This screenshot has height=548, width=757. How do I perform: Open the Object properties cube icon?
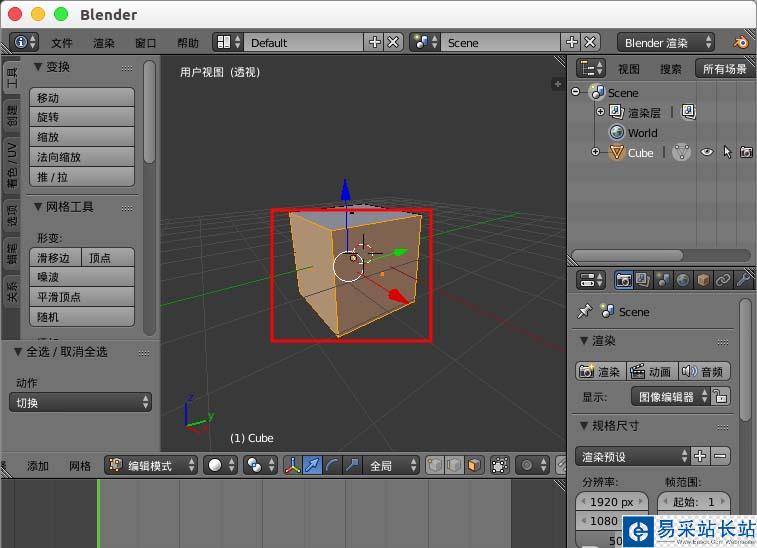(703, 280)
